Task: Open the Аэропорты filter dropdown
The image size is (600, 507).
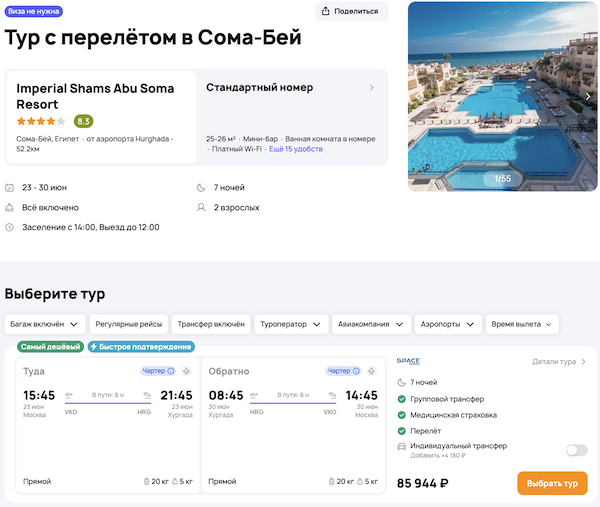Action: click(447, 324)
